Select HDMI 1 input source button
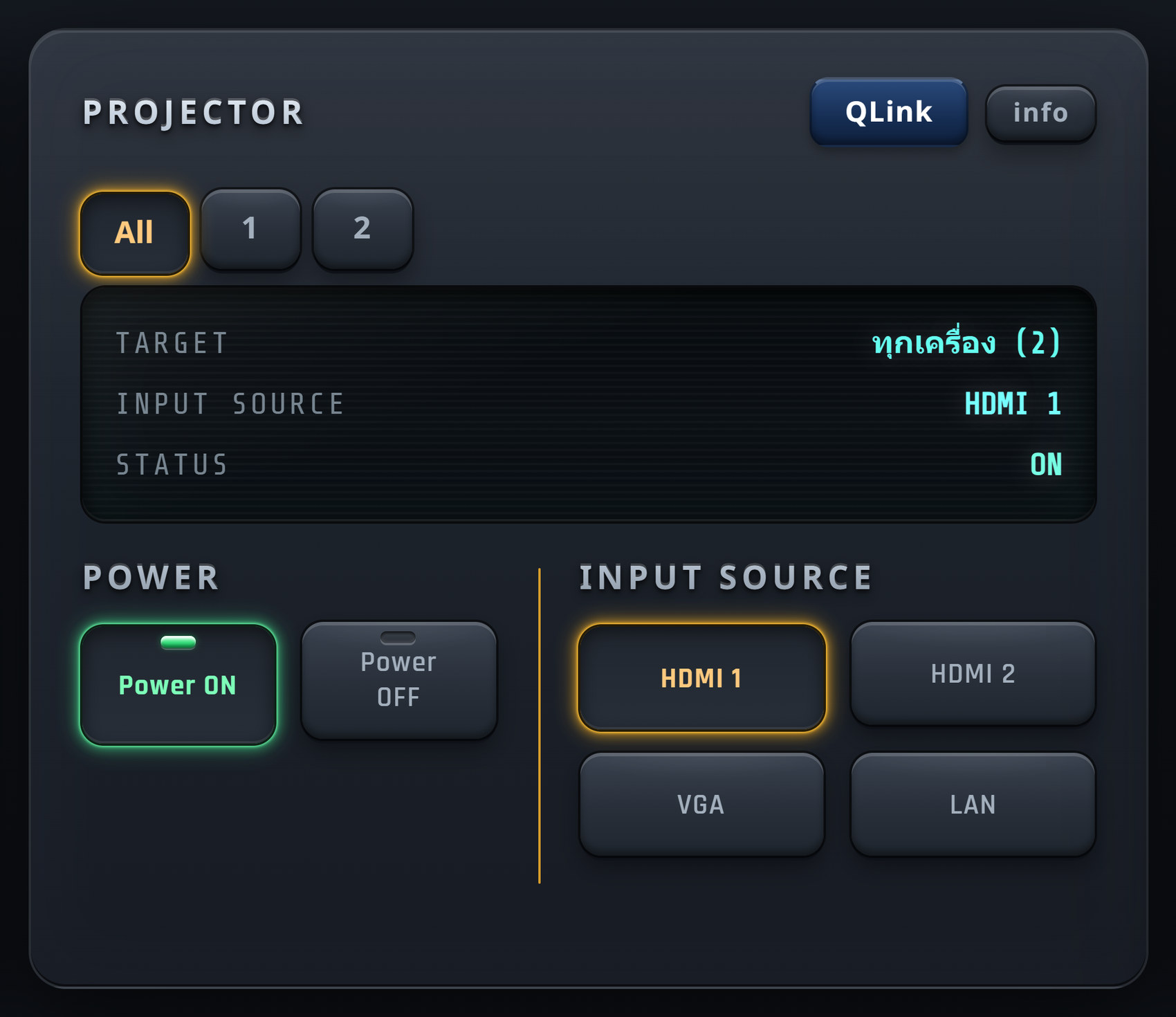 tap(701, 678)
